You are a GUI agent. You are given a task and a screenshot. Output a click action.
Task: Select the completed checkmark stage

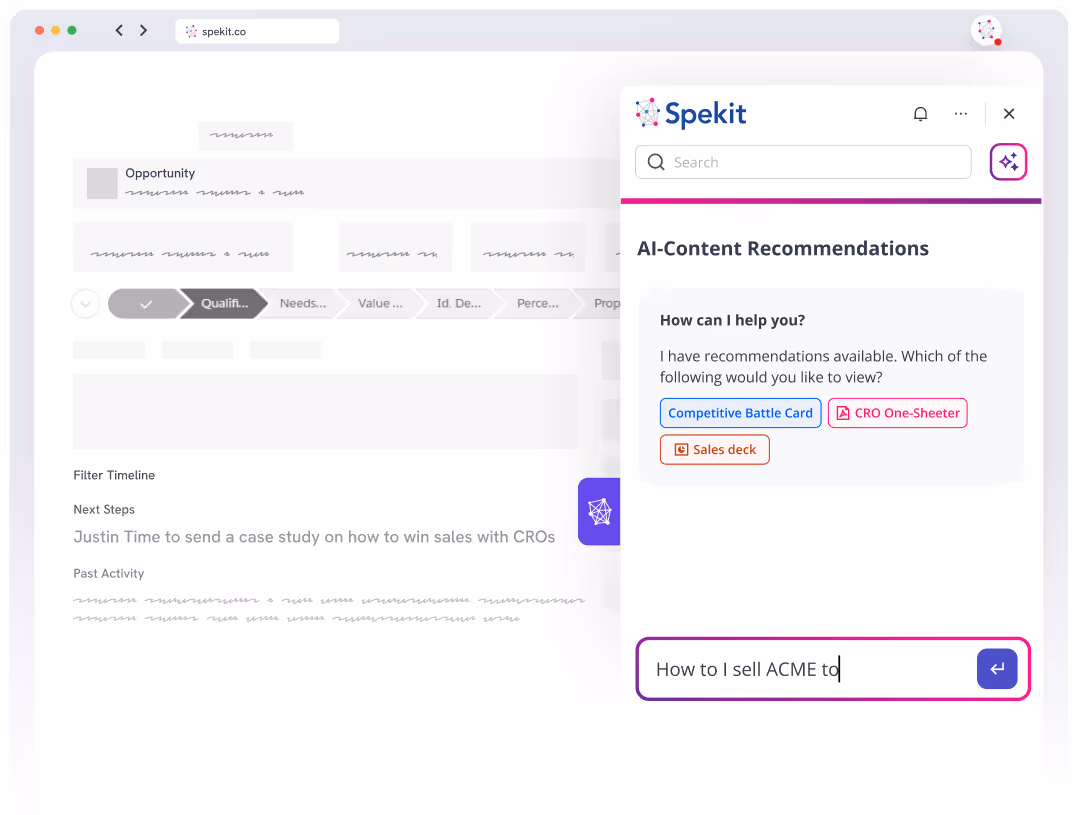click(x=146, y=303)
